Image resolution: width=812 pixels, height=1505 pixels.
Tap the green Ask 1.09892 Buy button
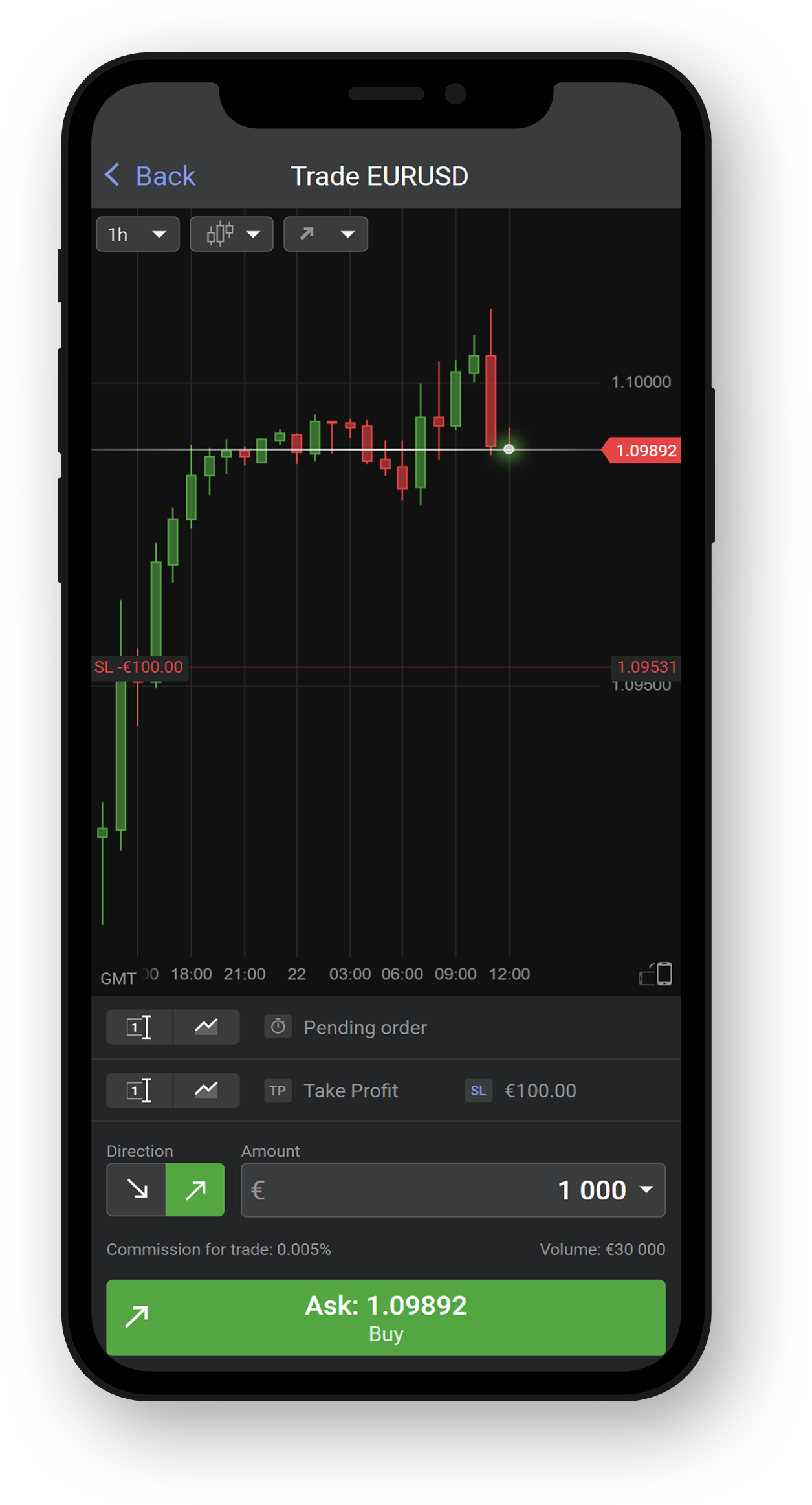point(386,1317)
